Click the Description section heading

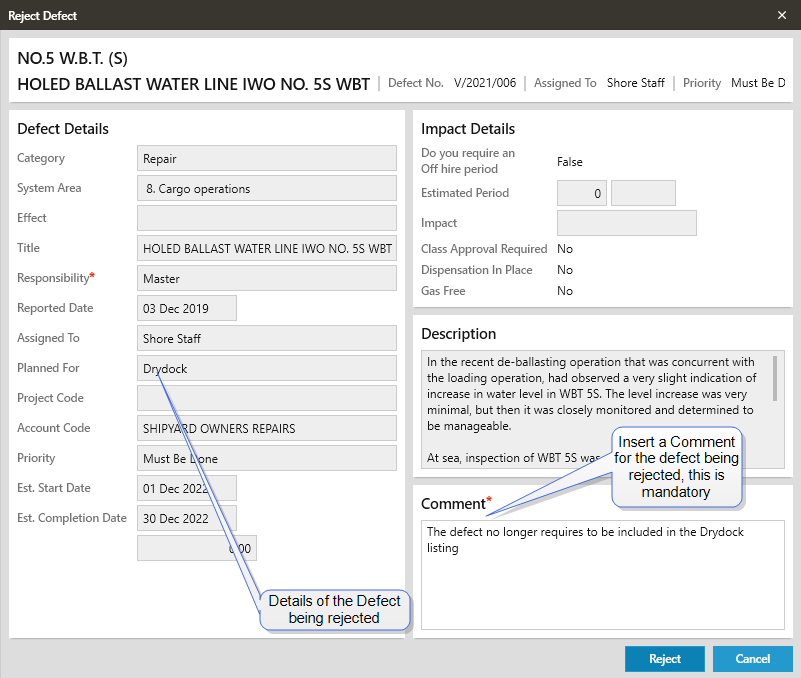click(x=458, y=334)
